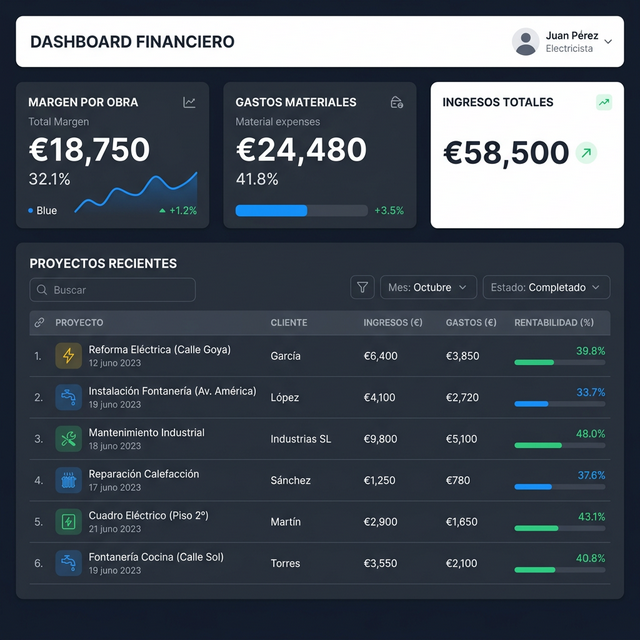Click client name Industrias SL

(x=300, y=439)
